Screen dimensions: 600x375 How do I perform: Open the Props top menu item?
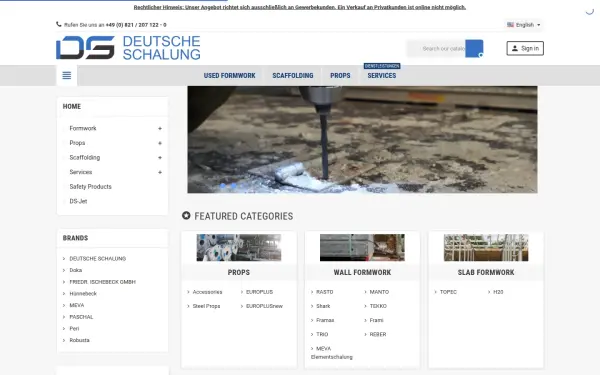pyautogui.click(x=340, y=75)
